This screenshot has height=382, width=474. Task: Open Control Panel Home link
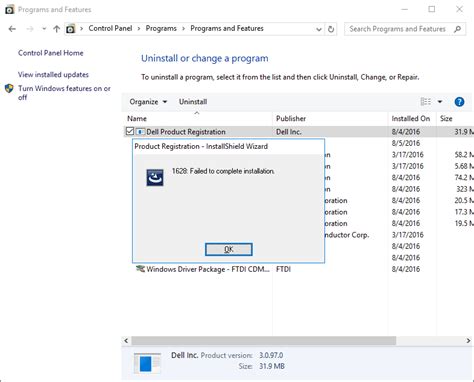pos(51,53)
